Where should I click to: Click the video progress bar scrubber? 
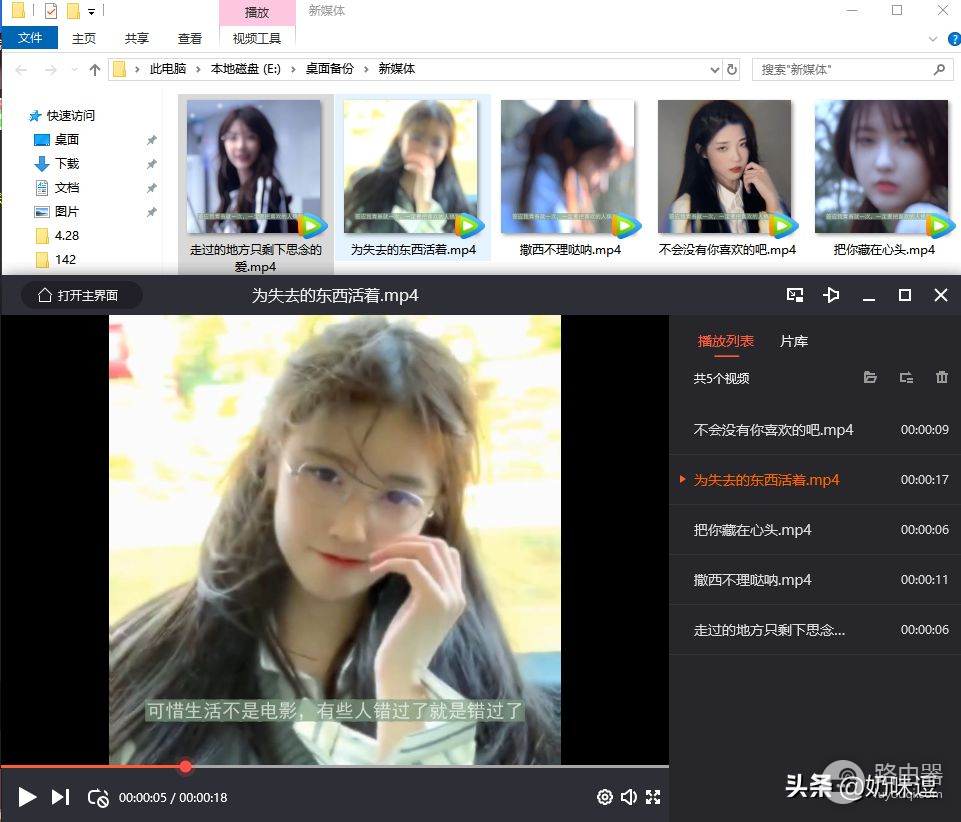coord(185,767)
